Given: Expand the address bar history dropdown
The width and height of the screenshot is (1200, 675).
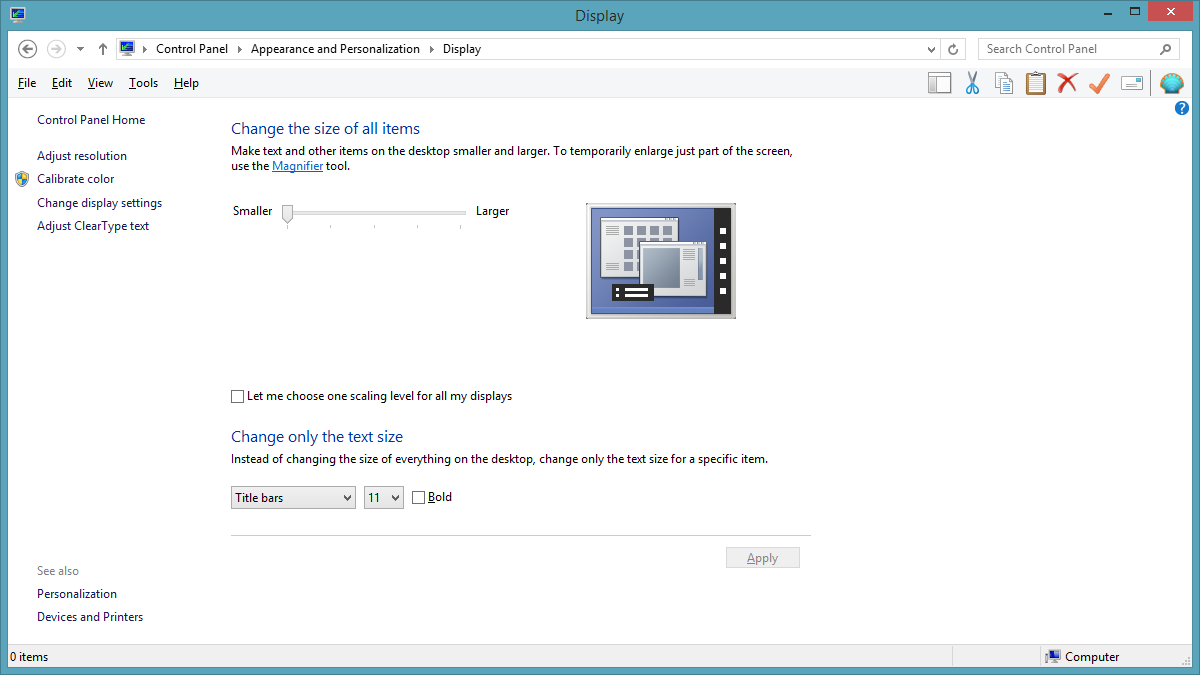Looking at the screenshot, I should click(931, 49).
